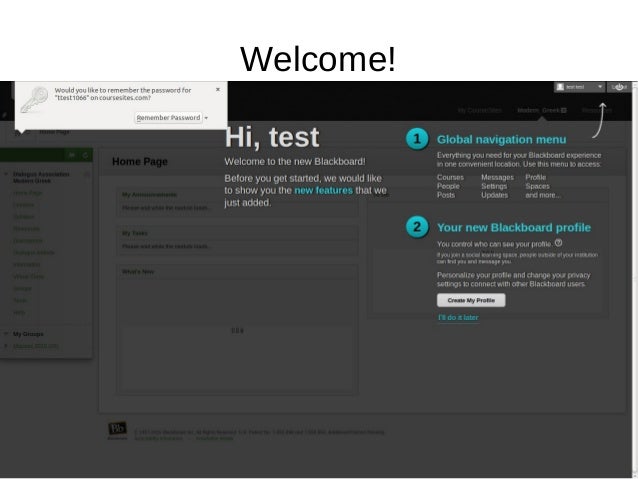Click the user avatar icon in top bar

click(x=560, y=87)
